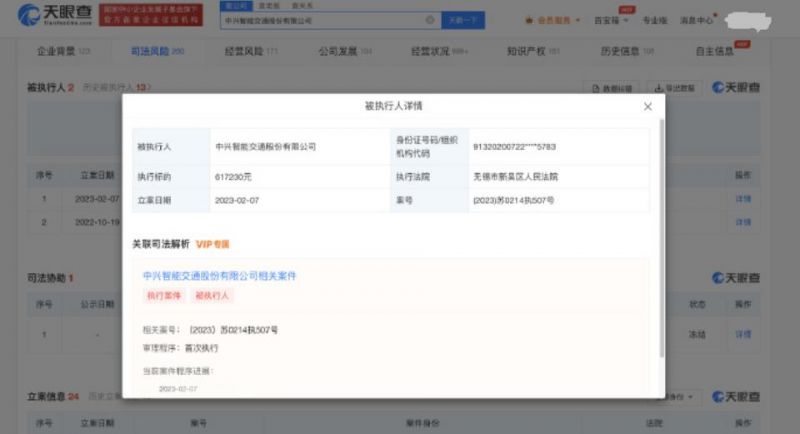
Task: Go to 专业版
Action: (655, 20)
